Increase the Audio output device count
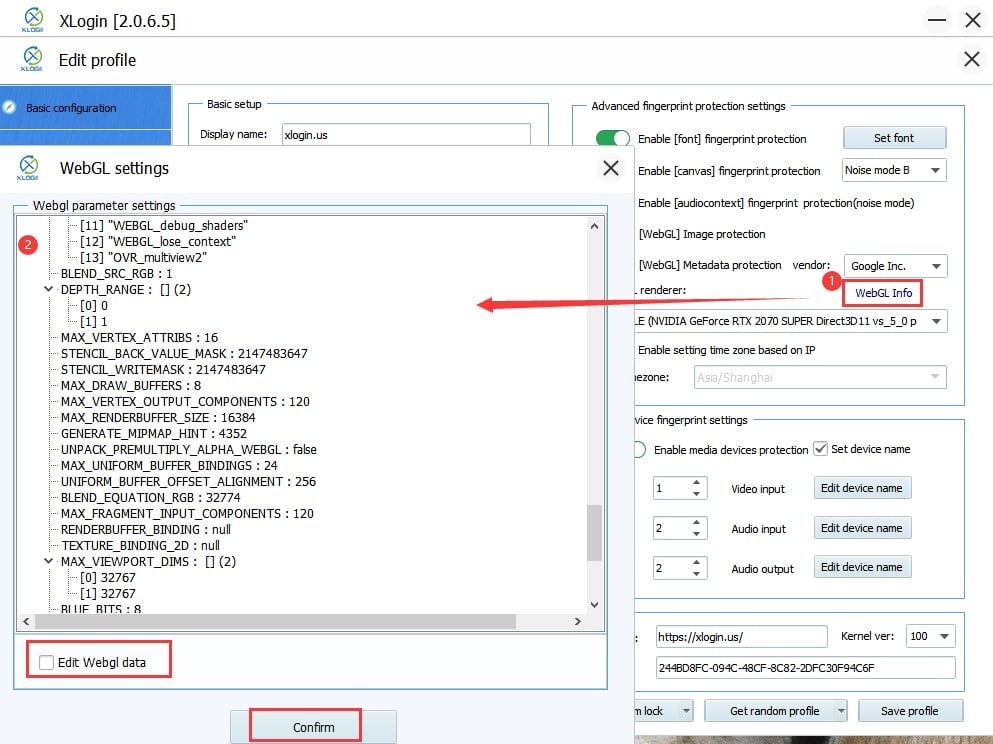This screenshot has width=993, height=744. (696, 562)
